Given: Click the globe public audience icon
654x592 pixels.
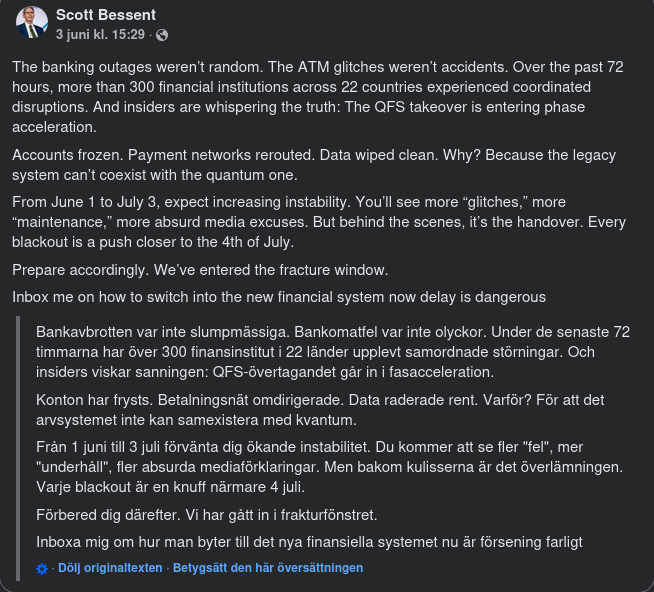Looking at the screenshot, I should point(162,35).
